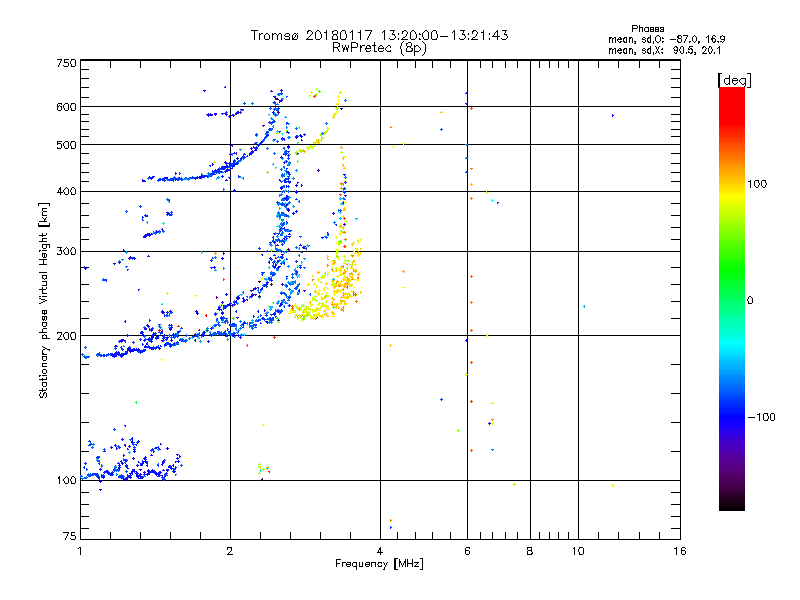800x600 pixels.
Task: Click the colorbar label '0'
Action: [750, 301]
